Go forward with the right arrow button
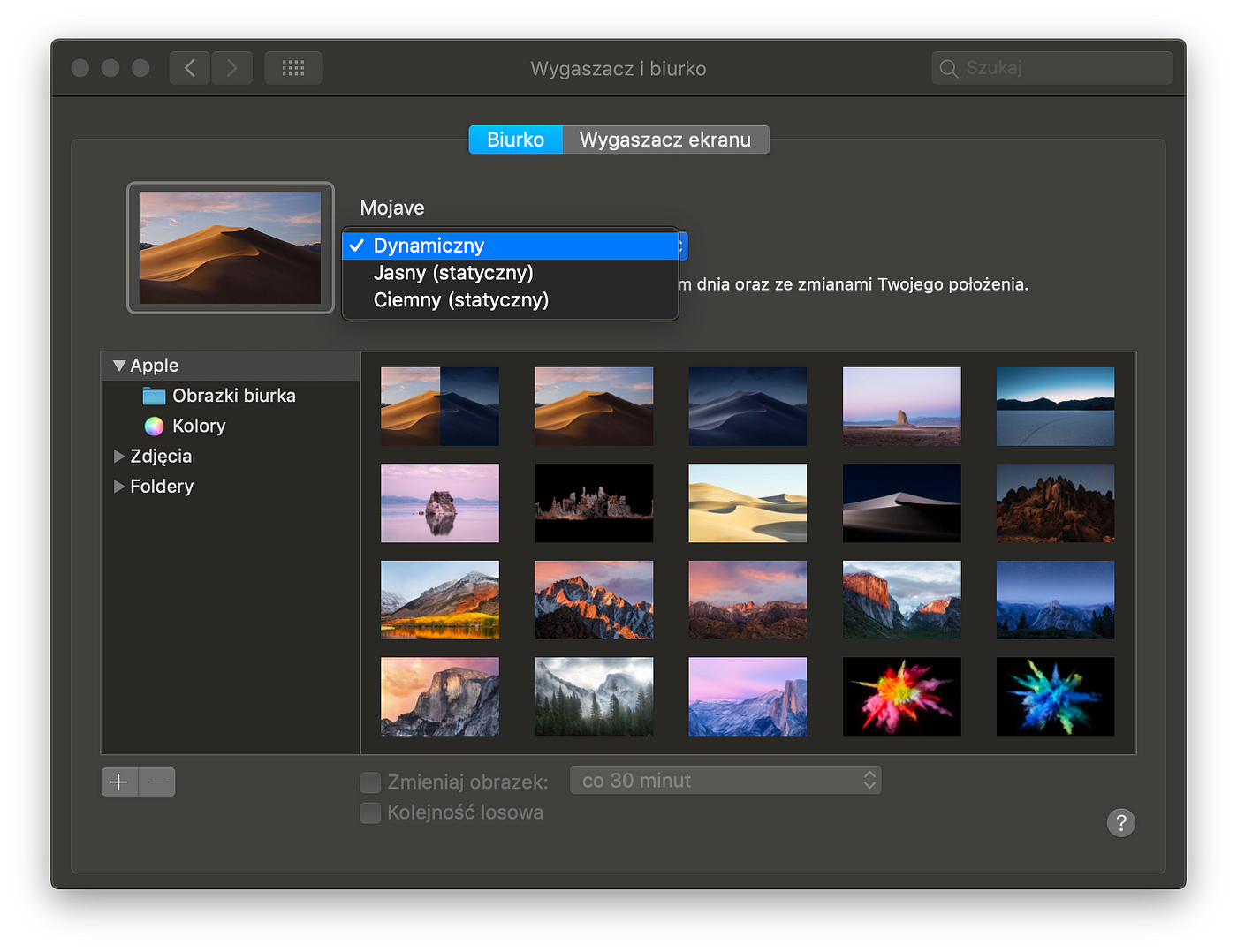Viewport: 1237px width, 952px height. tap(231, 68)
